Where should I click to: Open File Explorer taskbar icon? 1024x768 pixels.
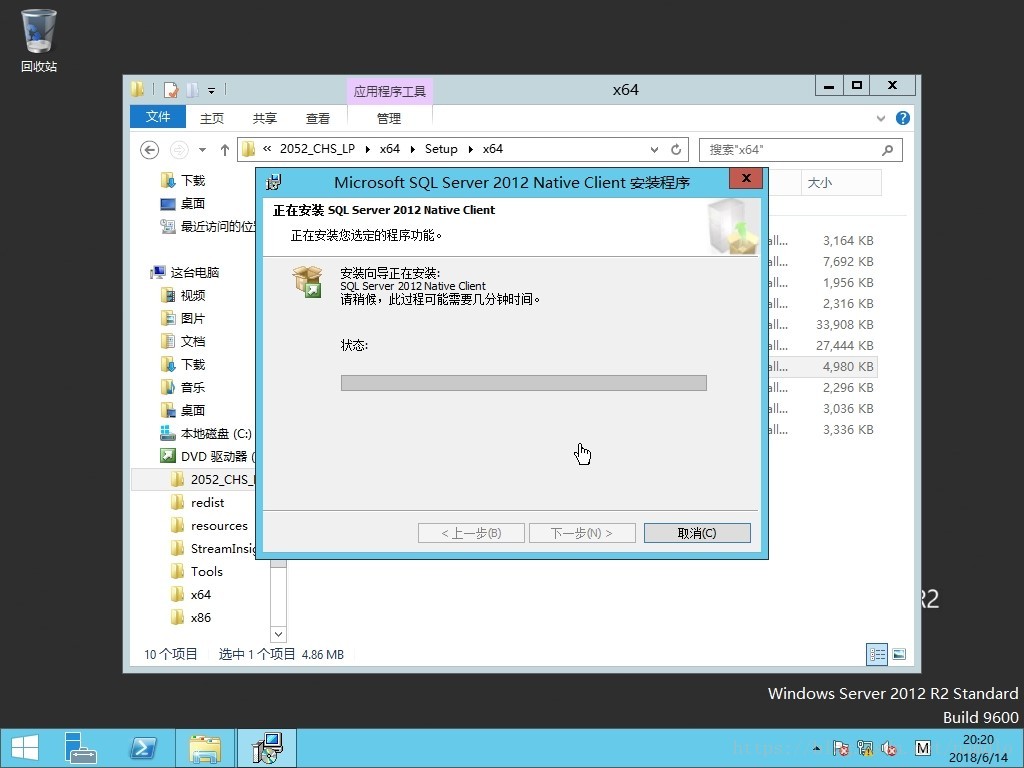tap(205, 748)
